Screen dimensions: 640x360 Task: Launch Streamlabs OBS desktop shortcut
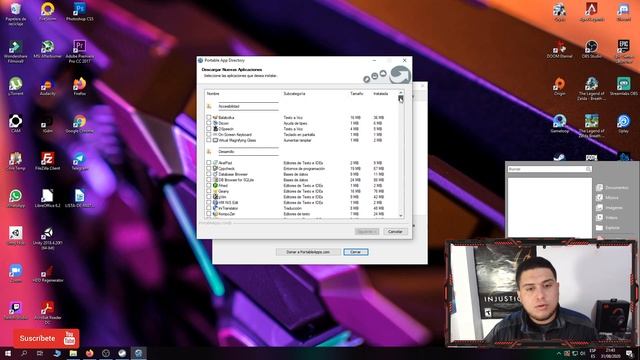click(x=623, y=86)
